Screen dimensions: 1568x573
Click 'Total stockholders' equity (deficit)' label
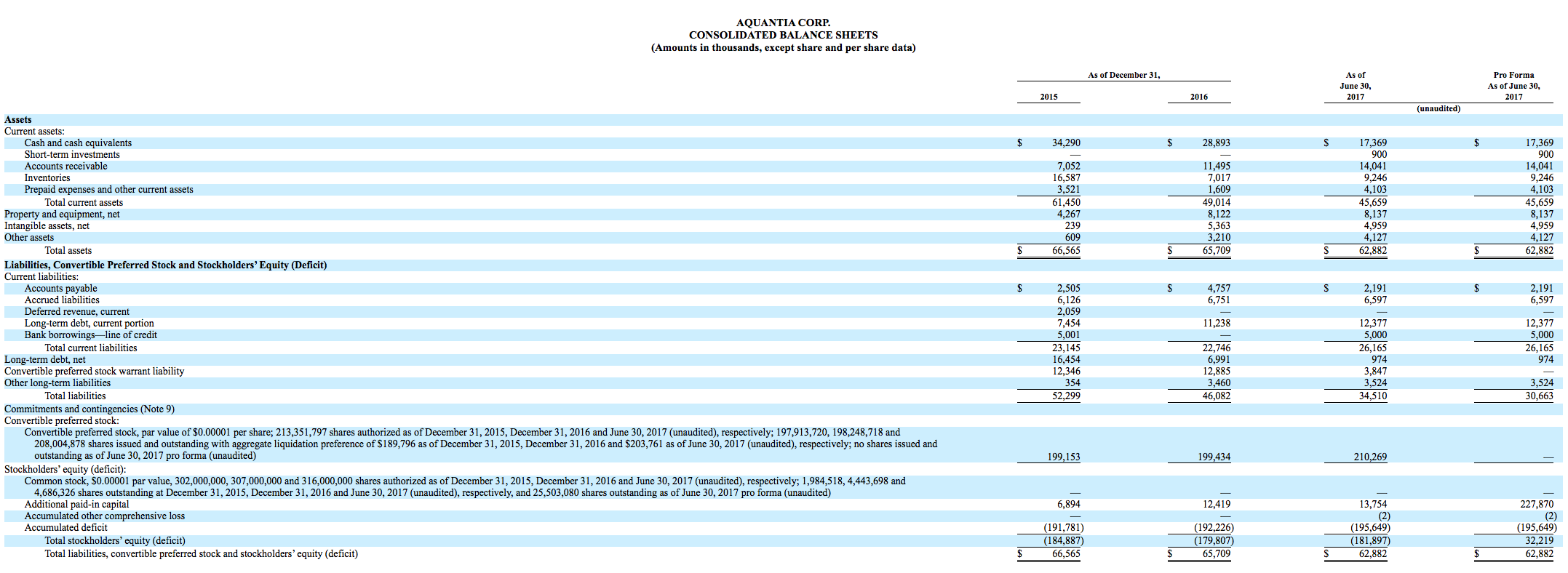pyautogui.click(x=115, y=541)
